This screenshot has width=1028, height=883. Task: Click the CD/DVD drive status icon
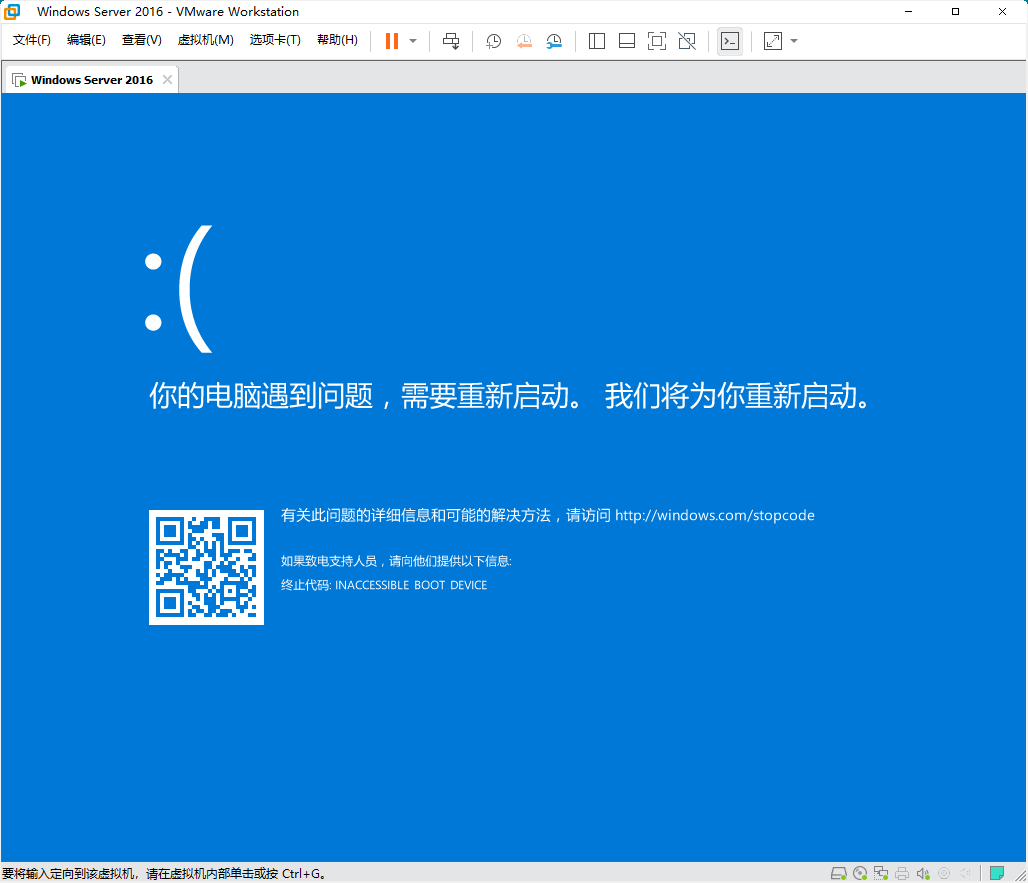pos(861,872)
